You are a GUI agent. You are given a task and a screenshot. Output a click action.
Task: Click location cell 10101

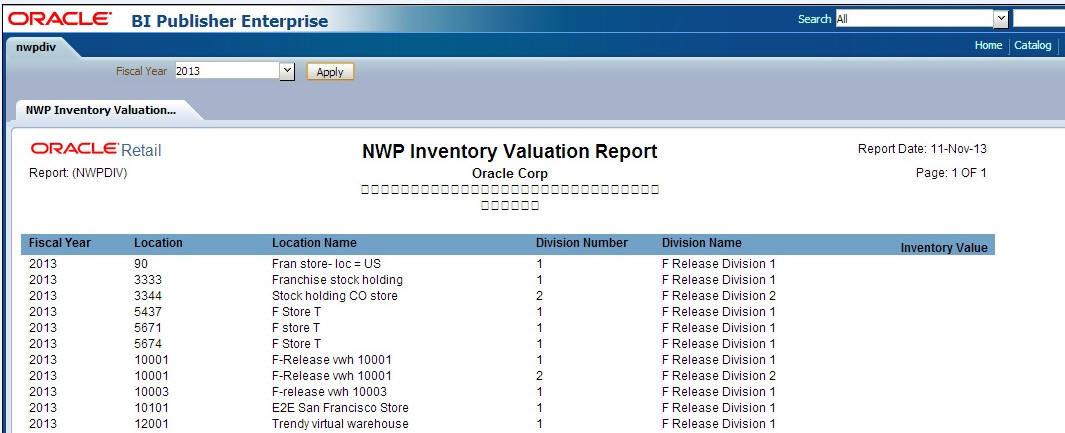(x=151, y=408)
